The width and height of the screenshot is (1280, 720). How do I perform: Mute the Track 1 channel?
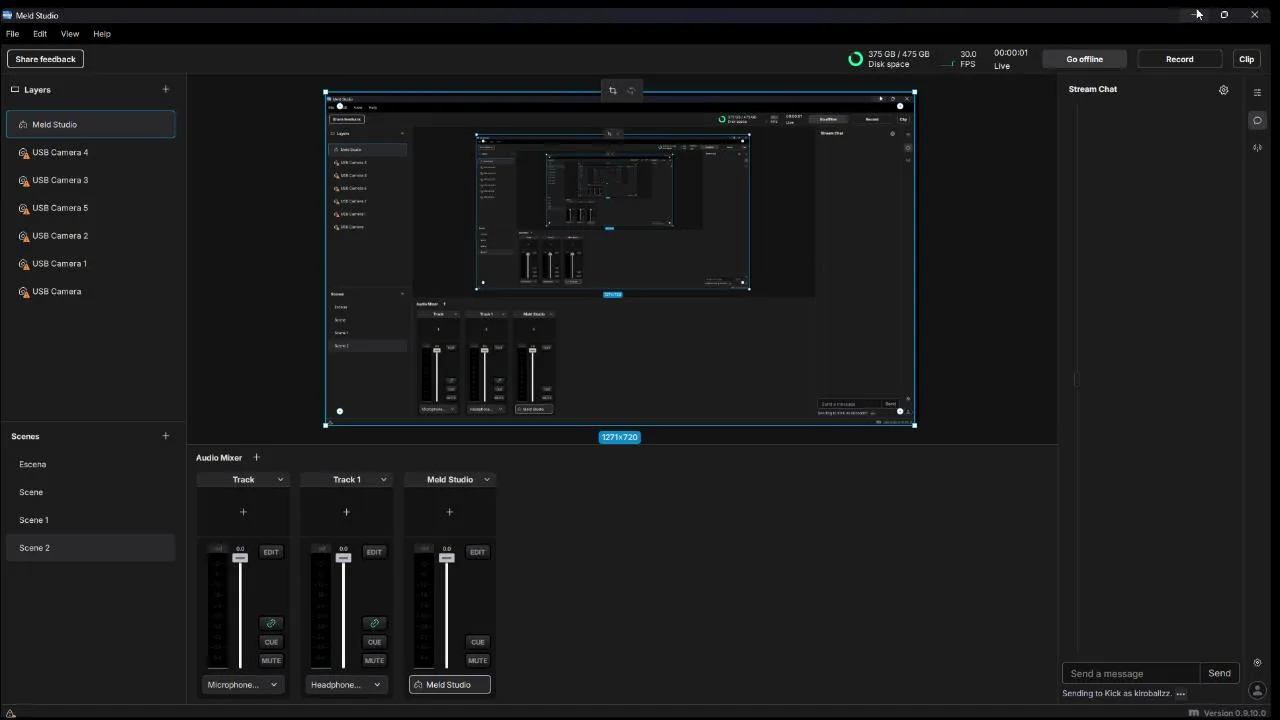click(x=374, y=660)
